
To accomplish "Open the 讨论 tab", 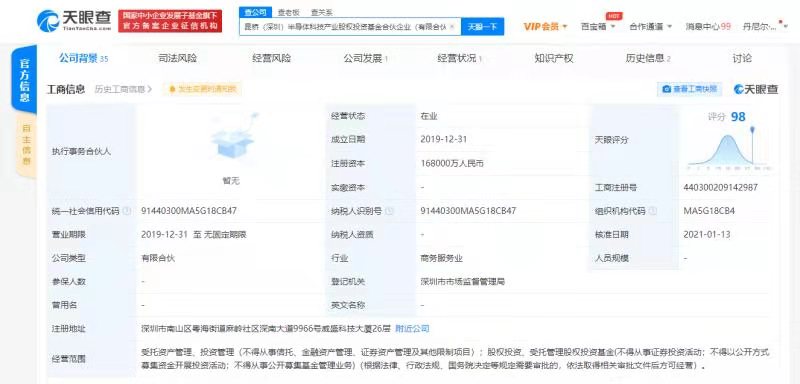I will [742, 59].
